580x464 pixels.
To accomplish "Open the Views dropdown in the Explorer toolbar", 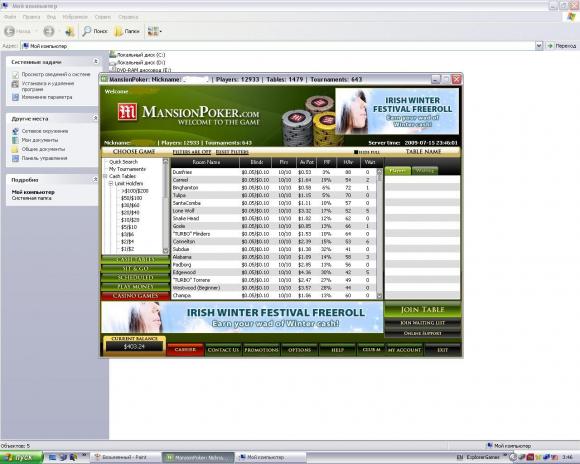I will (154, 31).
